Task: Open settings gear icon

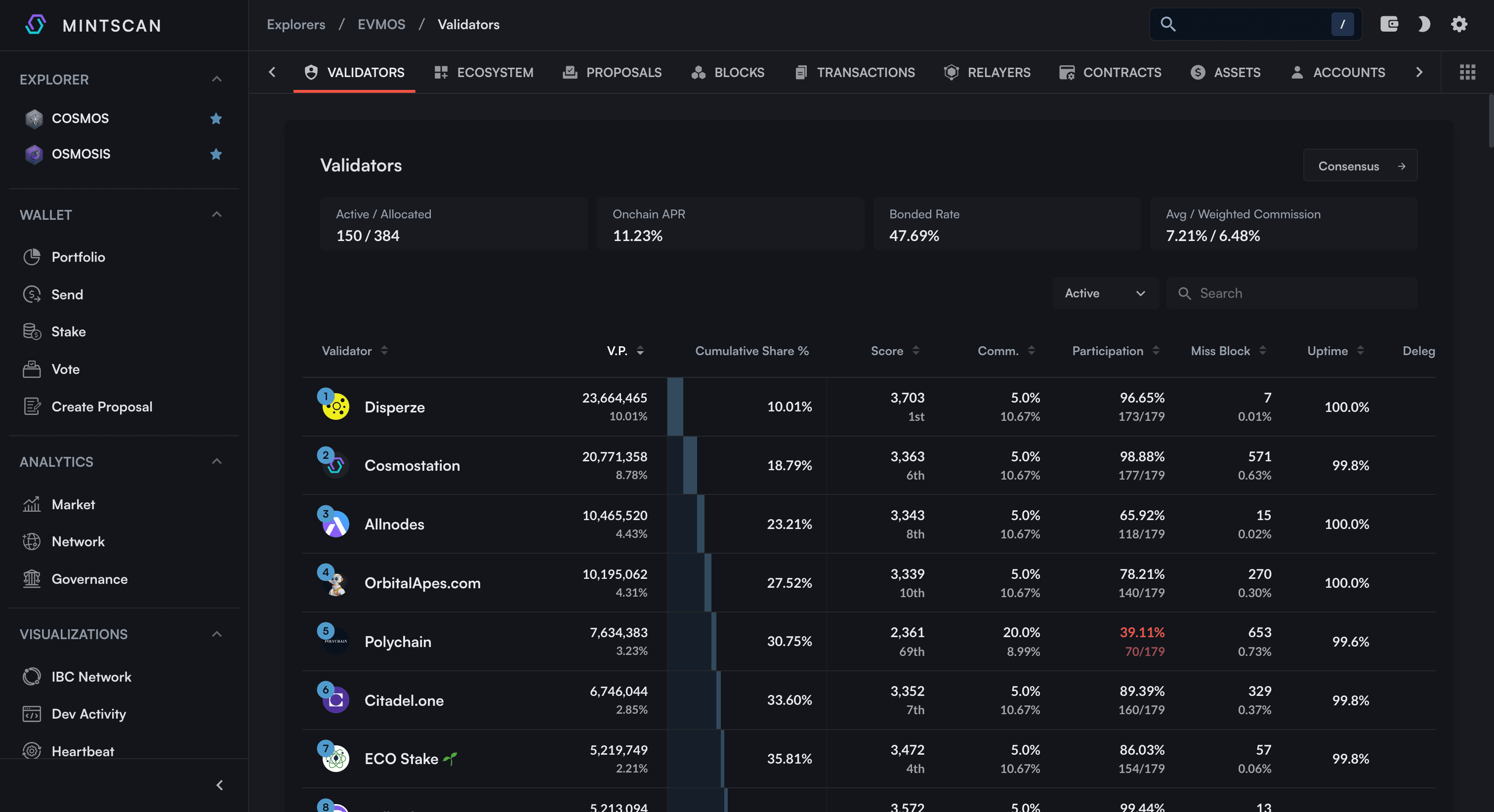Action: [x=1459, y=24]
